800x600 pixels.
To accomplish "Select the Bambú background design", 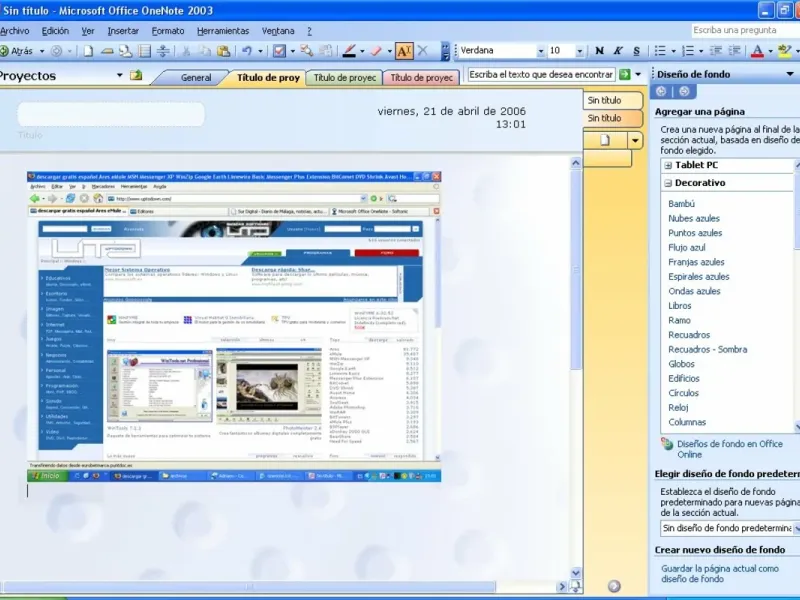I will (681, 204).
